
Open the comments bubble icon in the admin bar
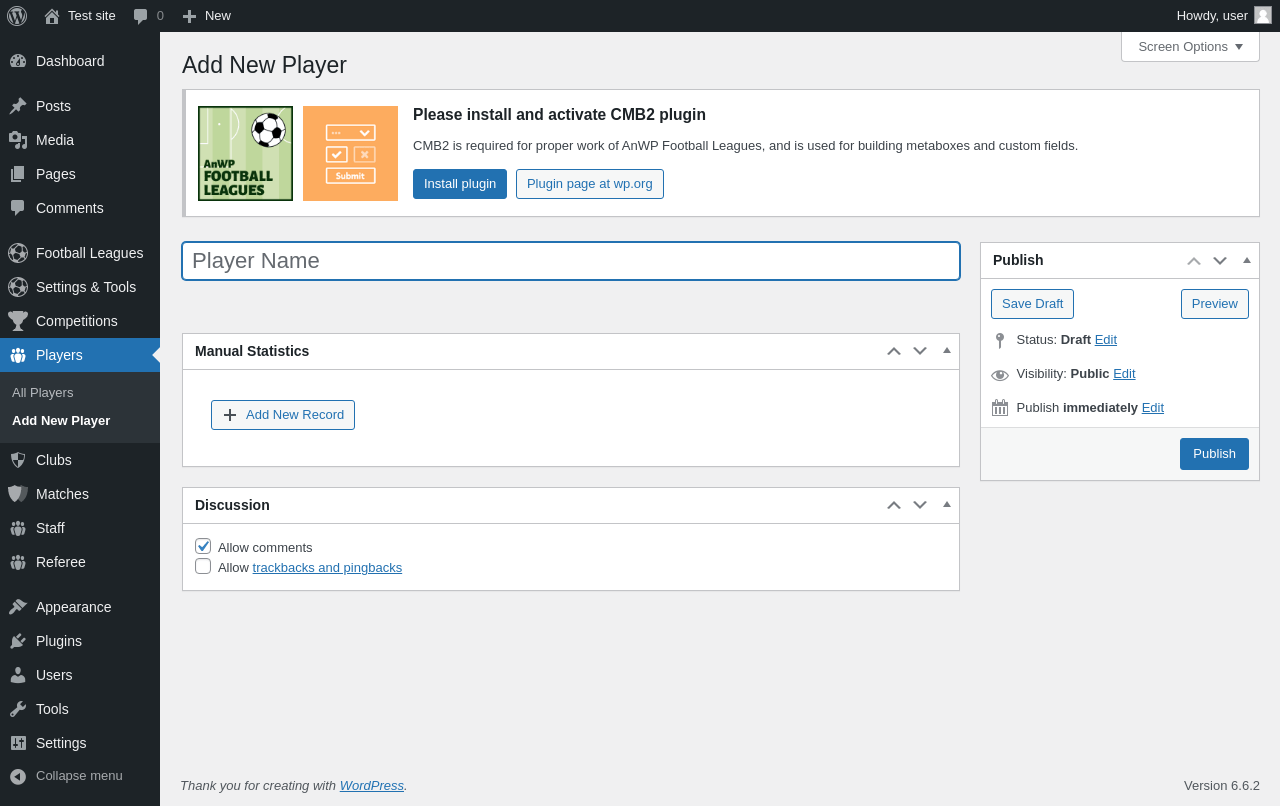pos(141,16)
